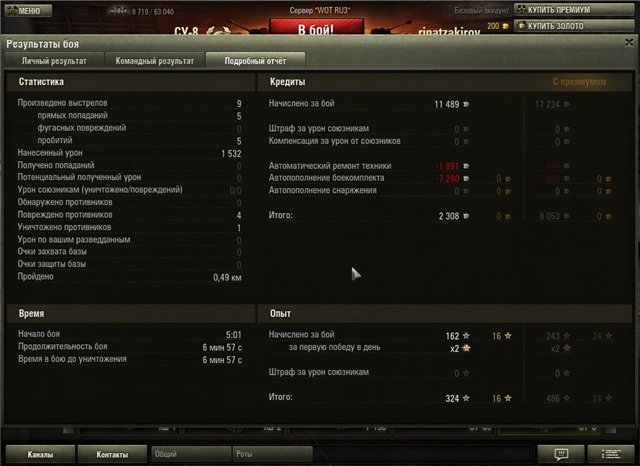Open the Контакты list

[112, 454]
